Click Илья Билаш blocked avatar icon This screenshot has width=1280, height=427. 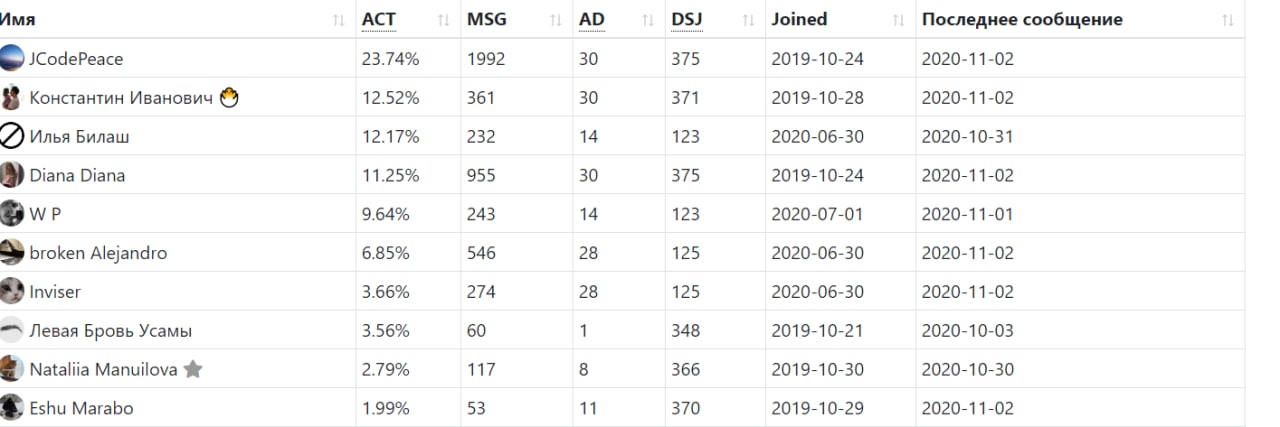pyautogui.click(x=12, y=136)
